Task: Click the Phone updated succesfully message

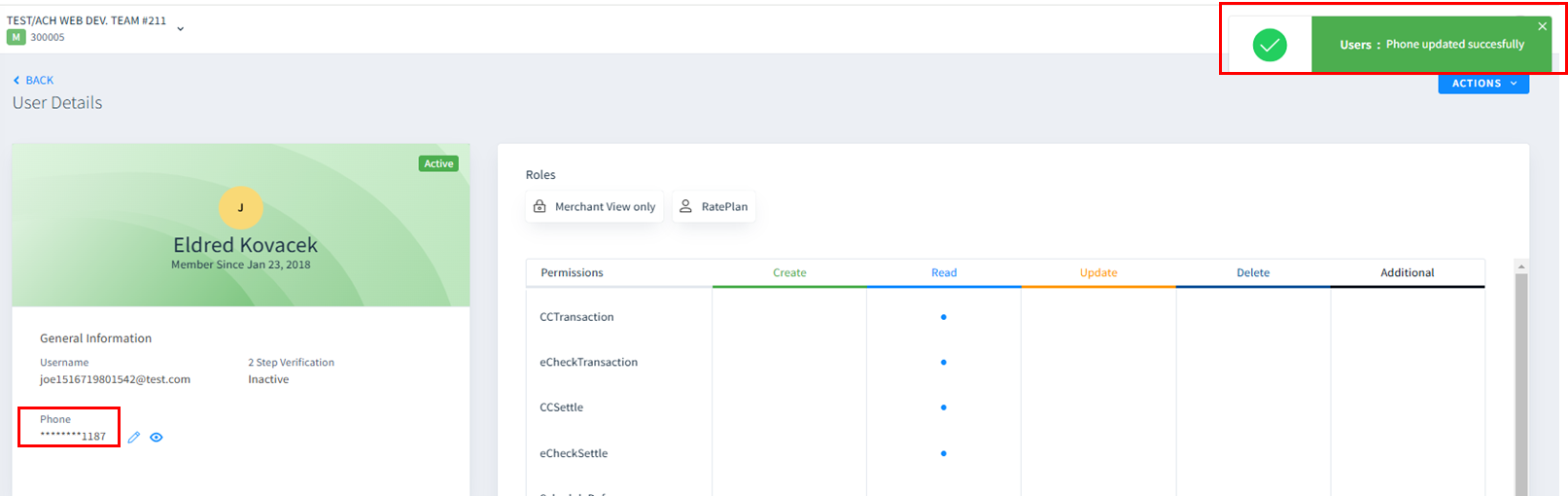Action: click(1455, 45)
